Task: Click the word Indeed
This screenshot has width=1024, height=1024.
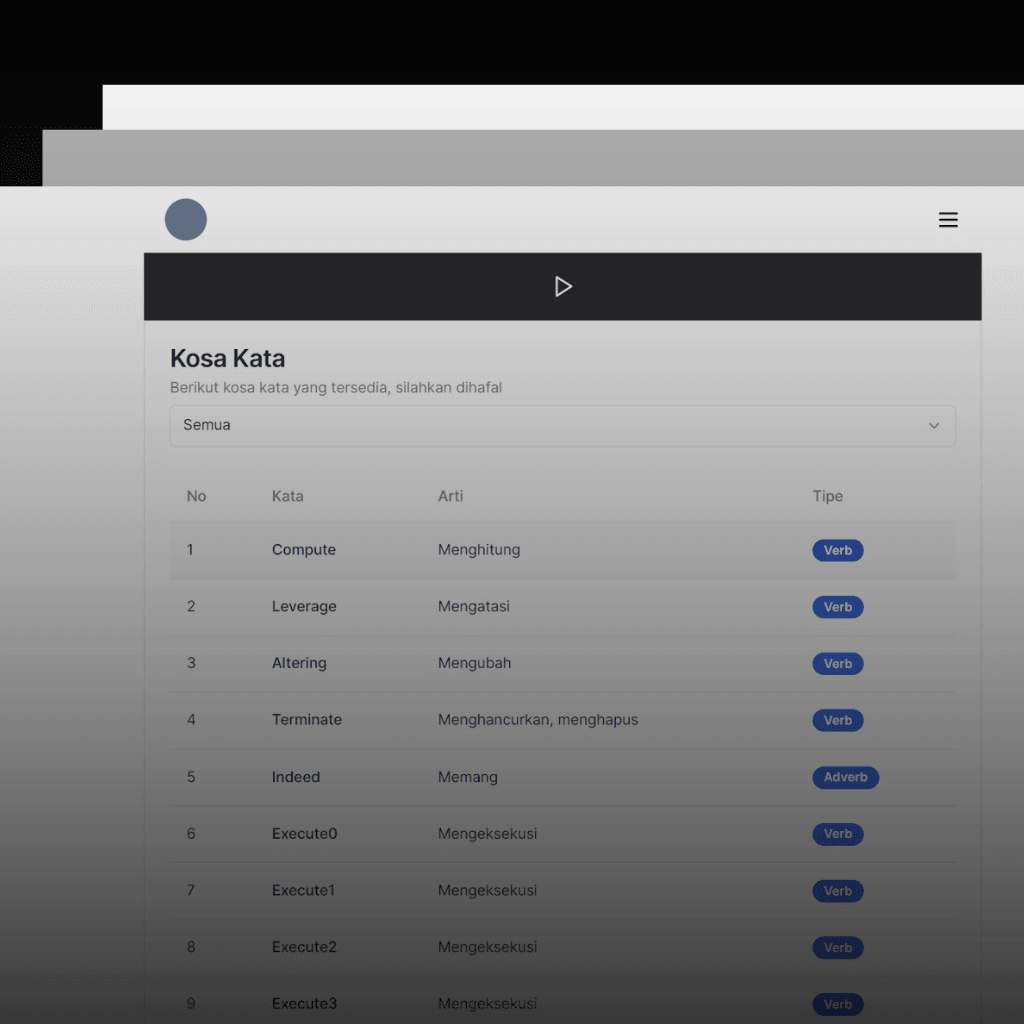Action: (x=296, y=777)
